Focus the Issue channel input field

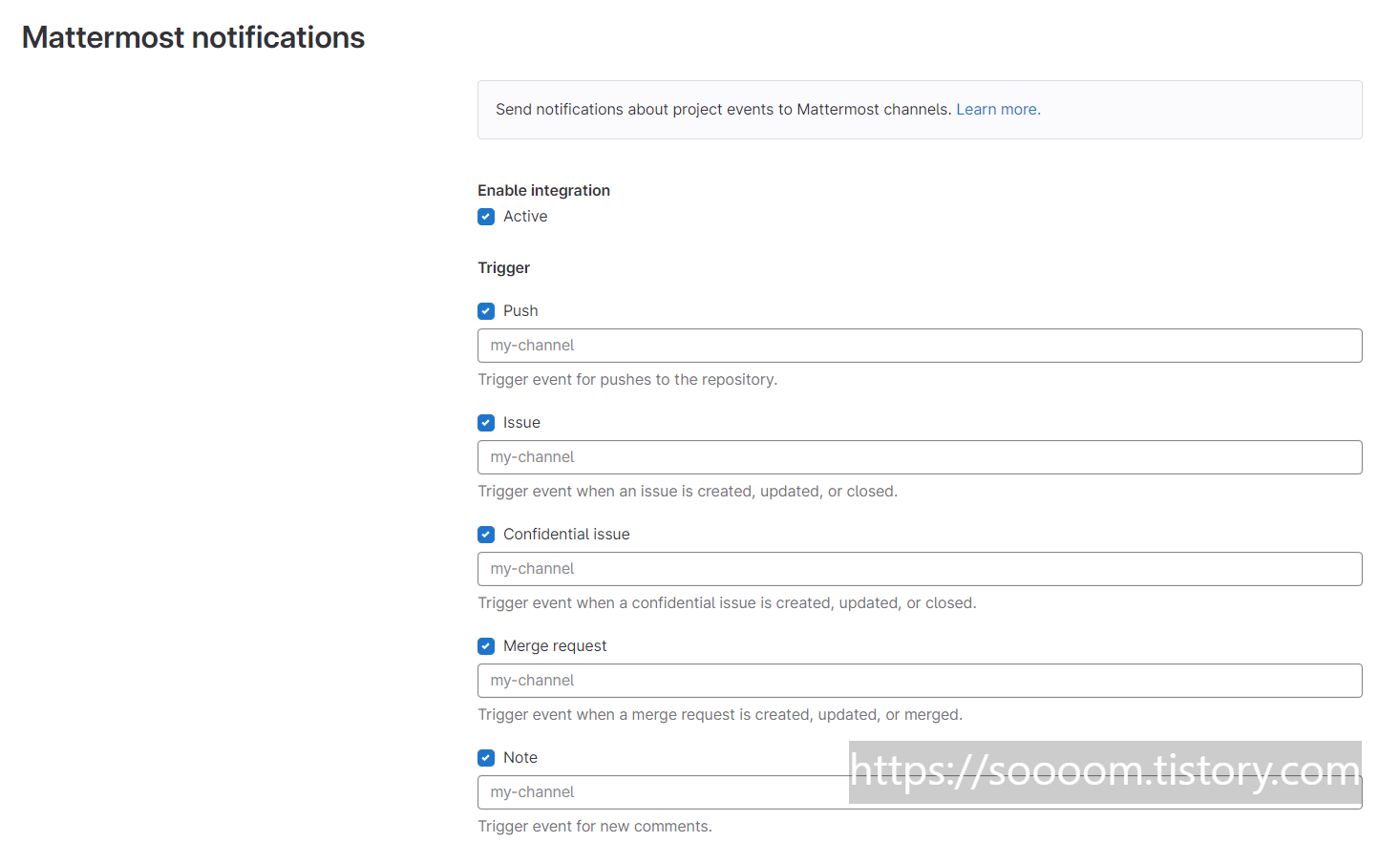(x=920, y=457)
